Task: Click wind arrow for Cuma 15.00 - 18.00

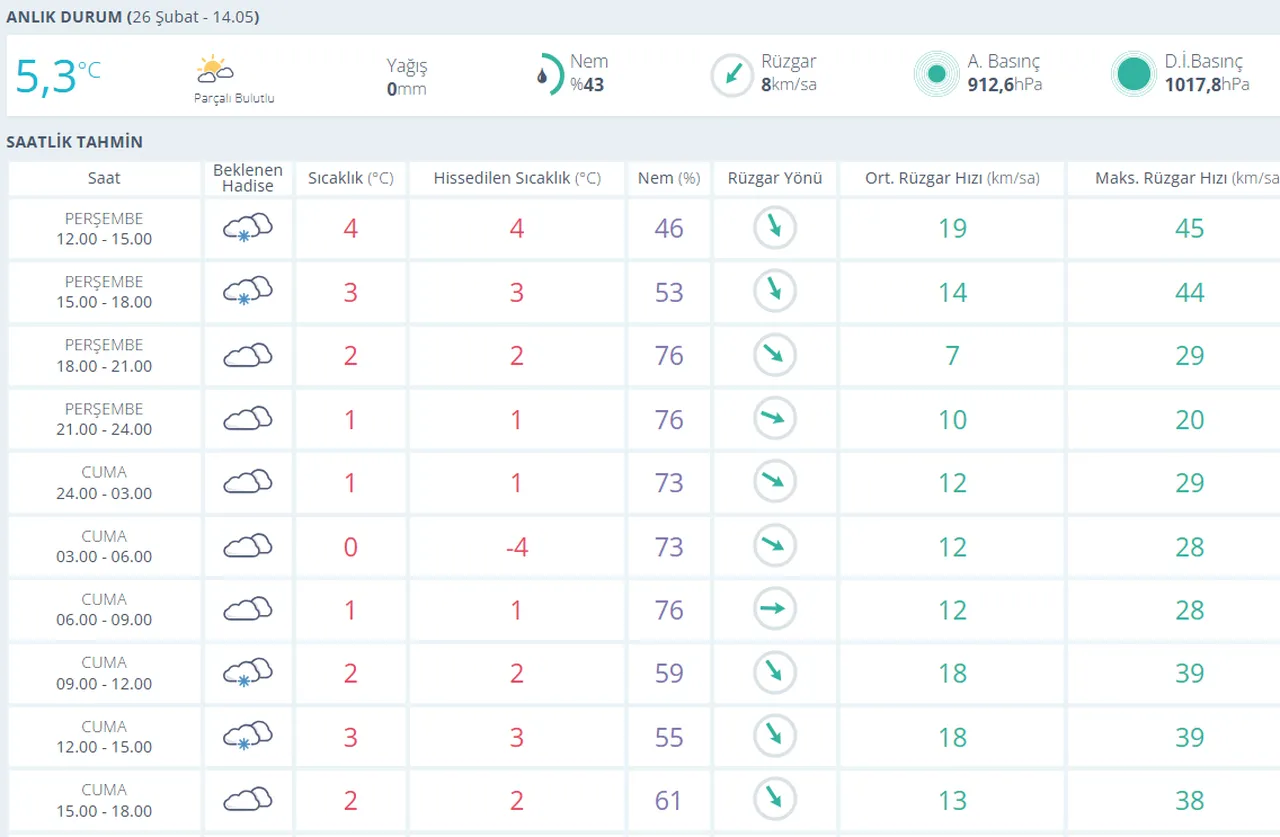Action: point(774,800)
